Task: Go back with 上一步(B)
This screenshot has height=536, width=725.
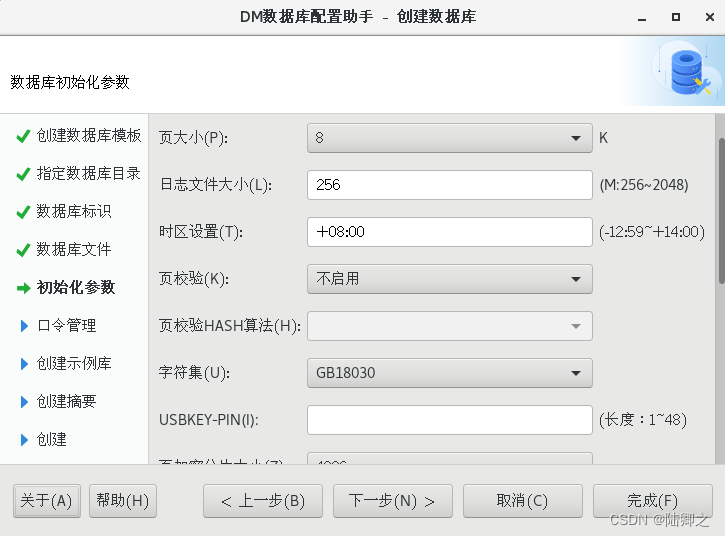Action: coord(263,501)
